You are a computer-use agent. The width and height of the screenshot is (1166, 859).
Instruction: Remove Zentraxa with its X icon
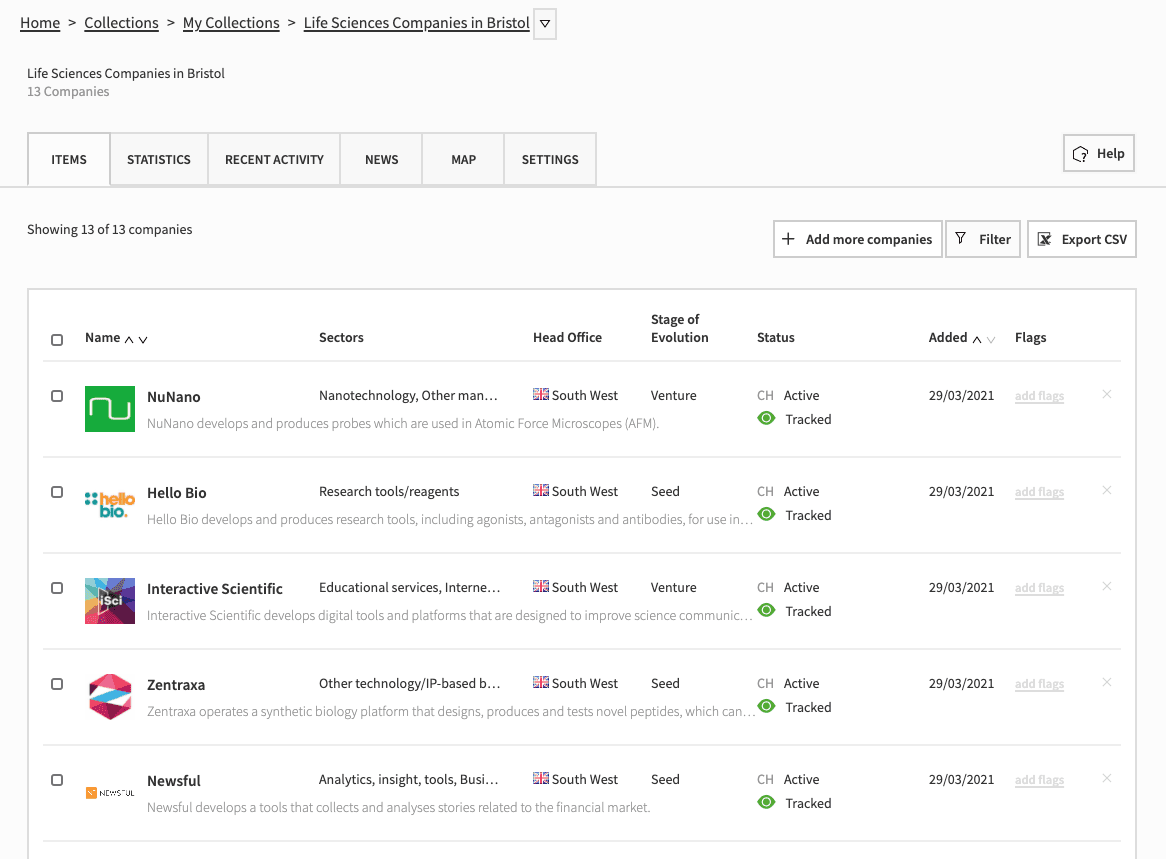click(1107, 682)
